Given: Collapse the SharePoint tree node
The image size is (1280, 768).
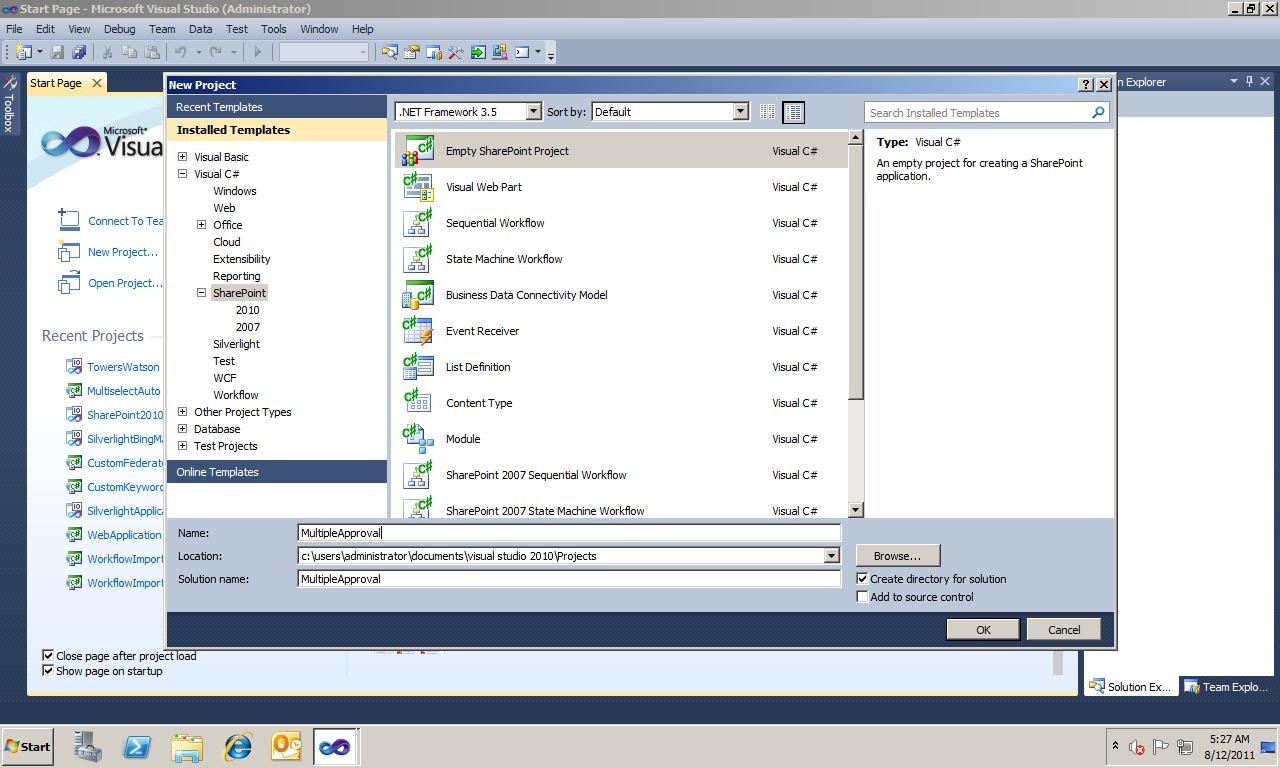Looking at the screenshot, I should tap(201, 293).
